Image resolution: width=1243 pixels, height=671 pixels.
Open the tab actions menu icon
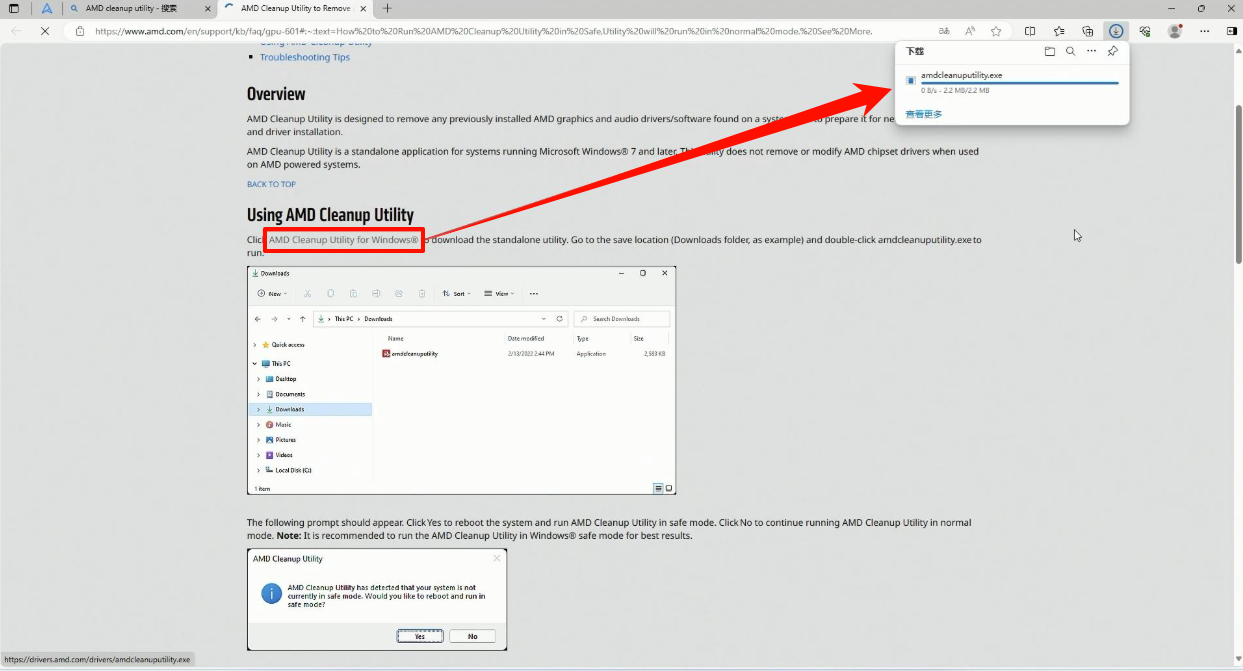(x=14, y=8)
